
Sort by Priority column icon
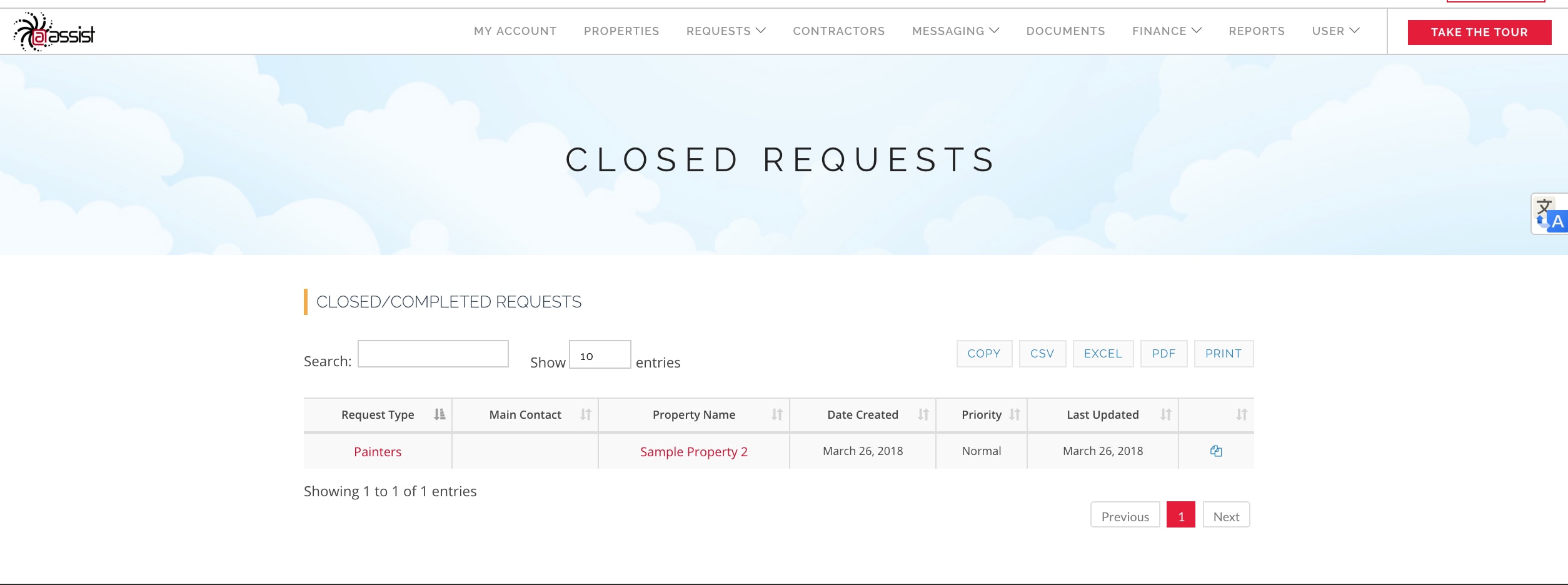coord(1015,414)
